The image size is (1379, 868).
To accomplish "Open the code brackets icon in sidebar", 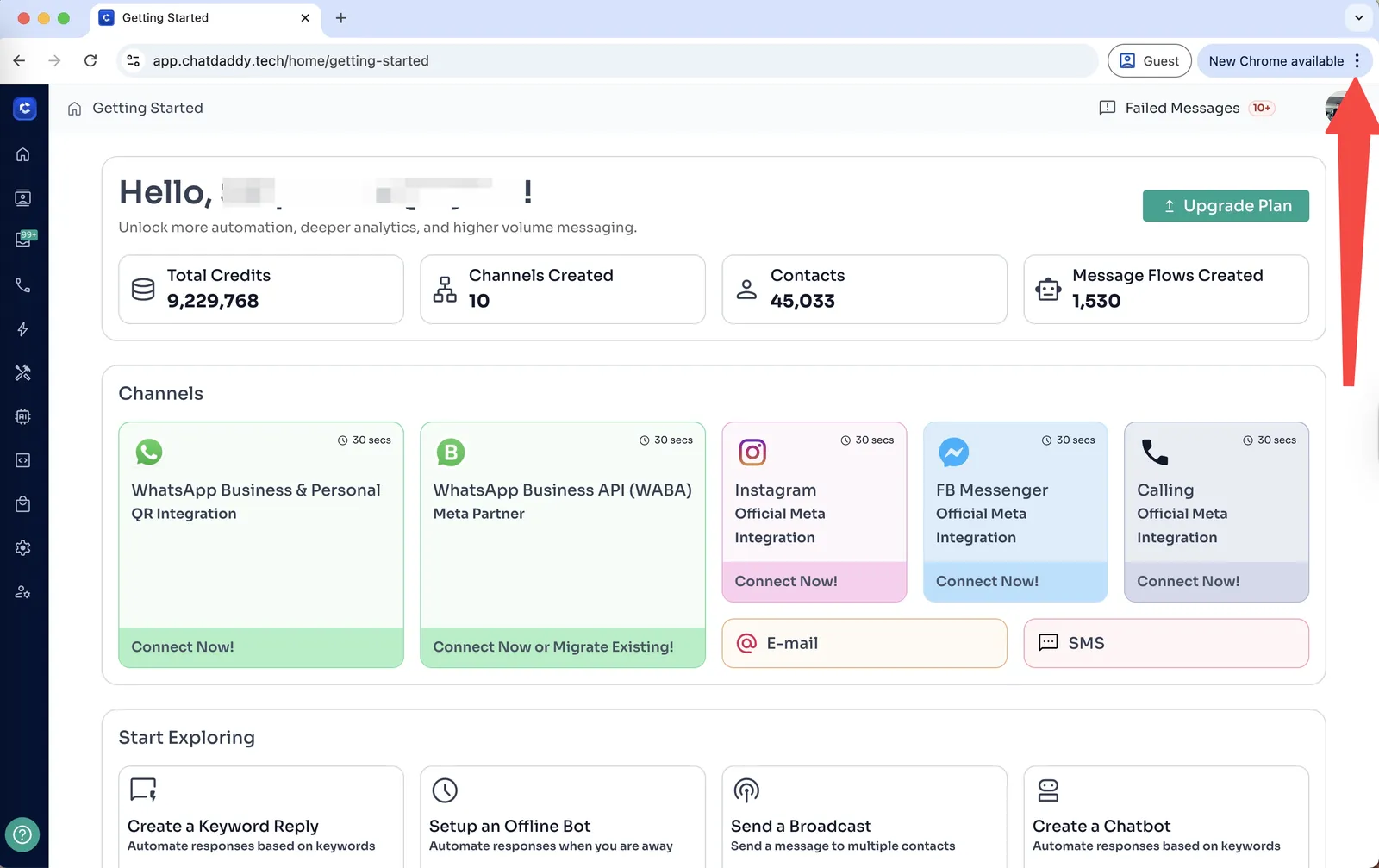I will [23, 460].
